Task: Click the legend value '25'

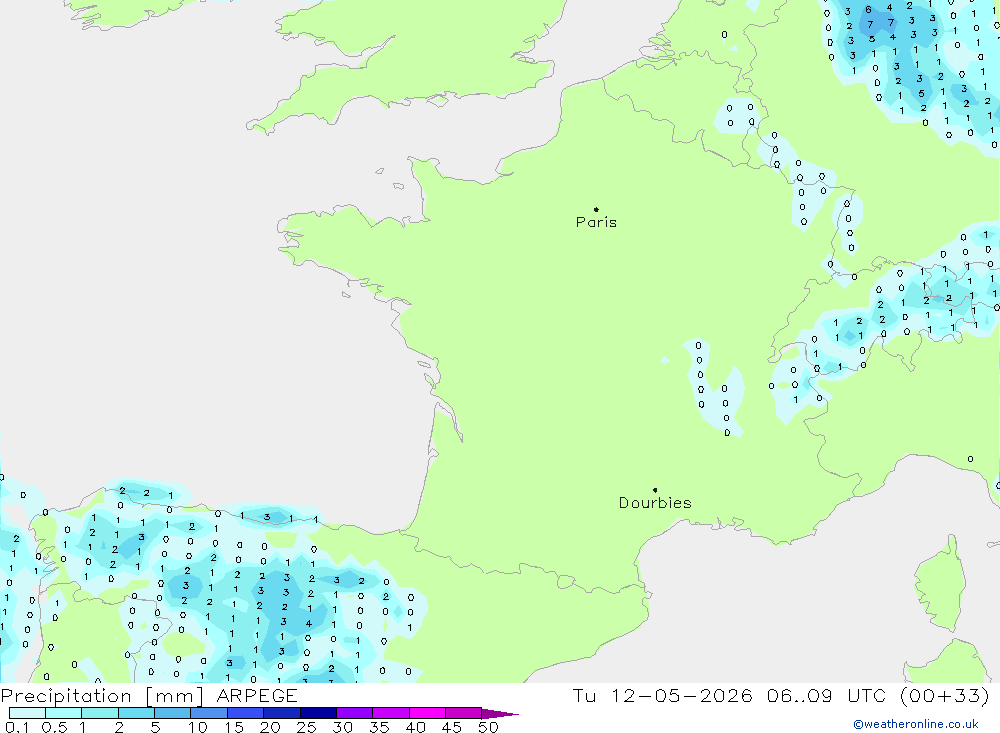Action: pyautogui.click(x=306, y=727)
